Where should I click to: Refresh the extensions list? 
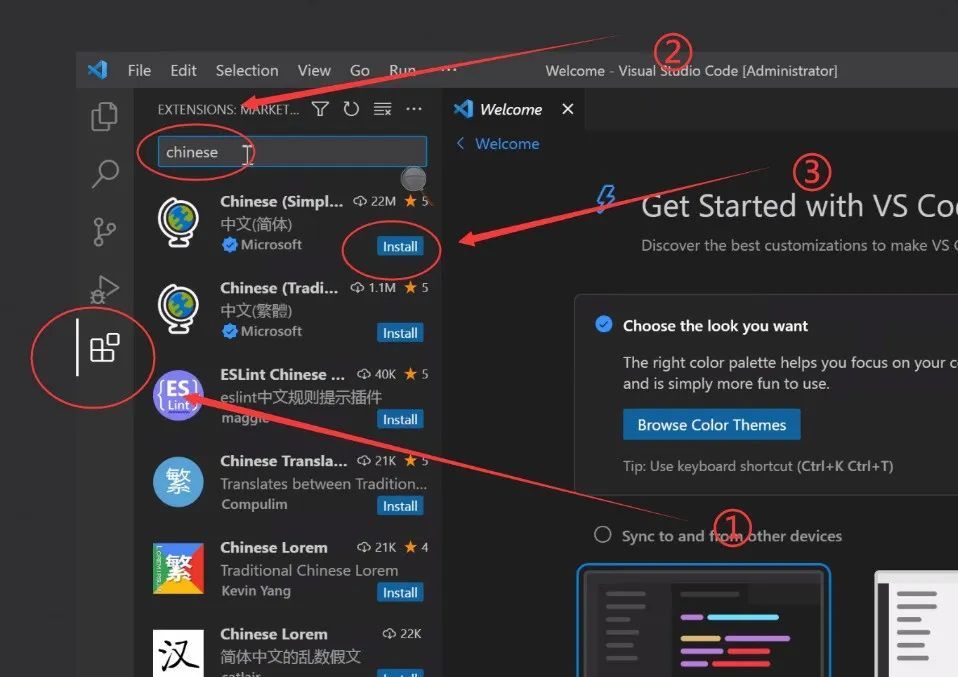click(351, 109)
